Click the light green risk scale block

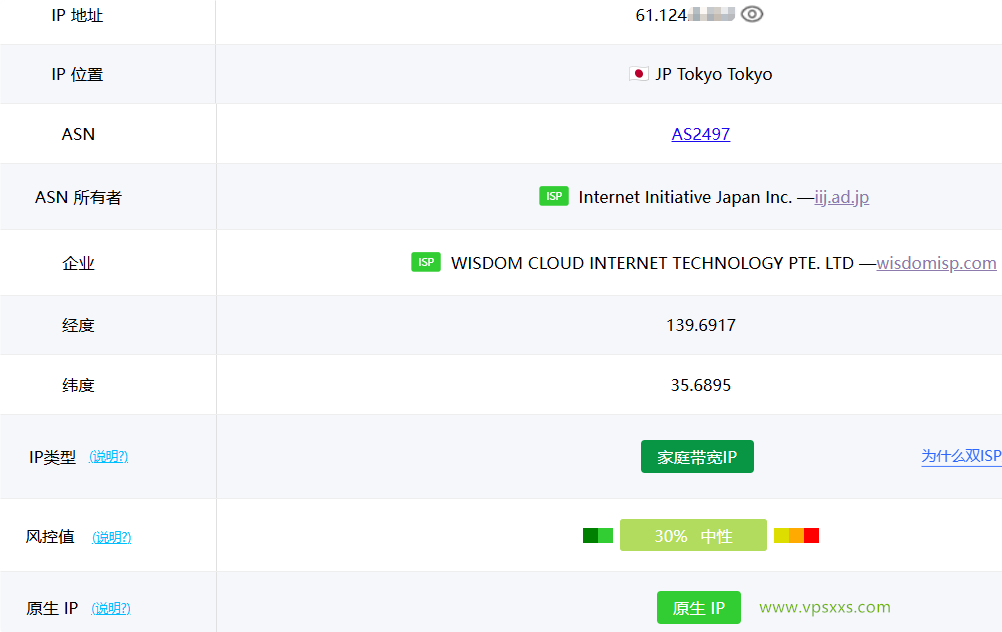tap(605, 536)
